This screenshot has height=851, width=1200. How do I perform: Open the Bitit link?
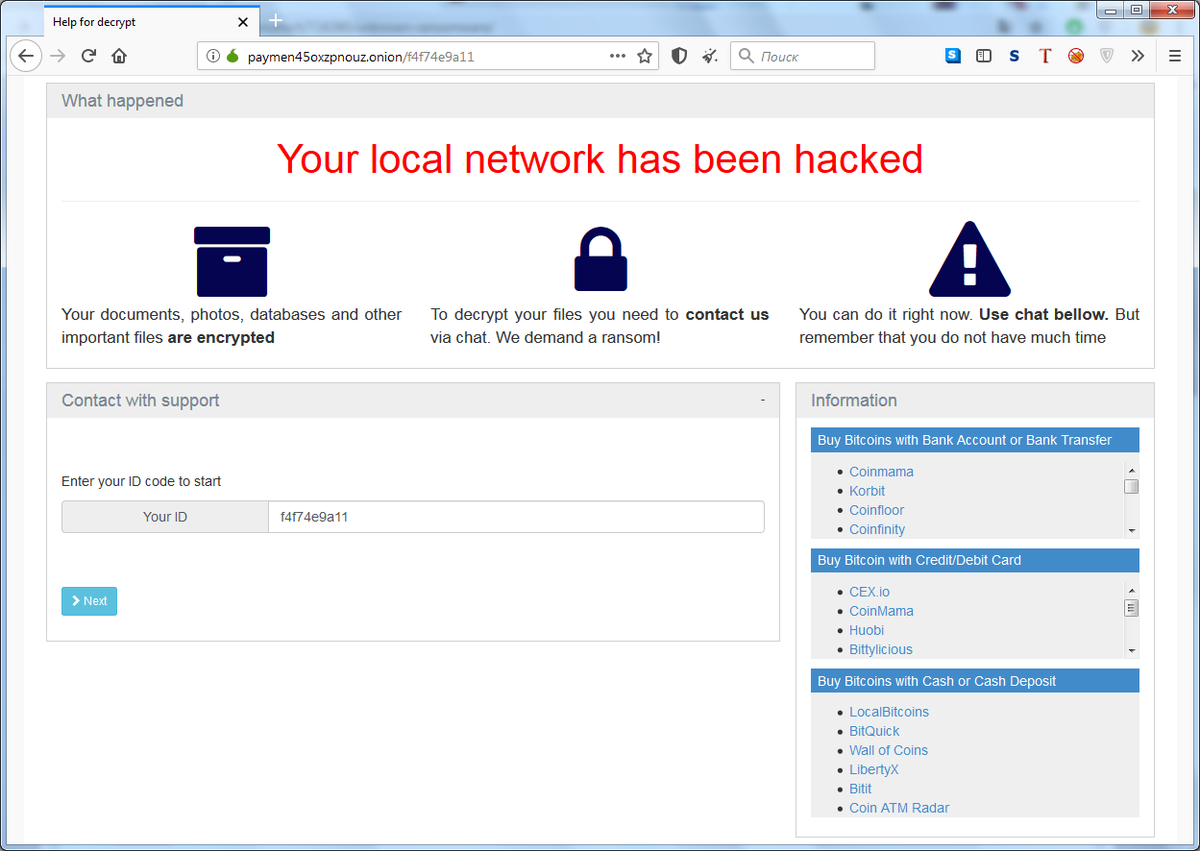pyautogui.click(x=860, y=788)
